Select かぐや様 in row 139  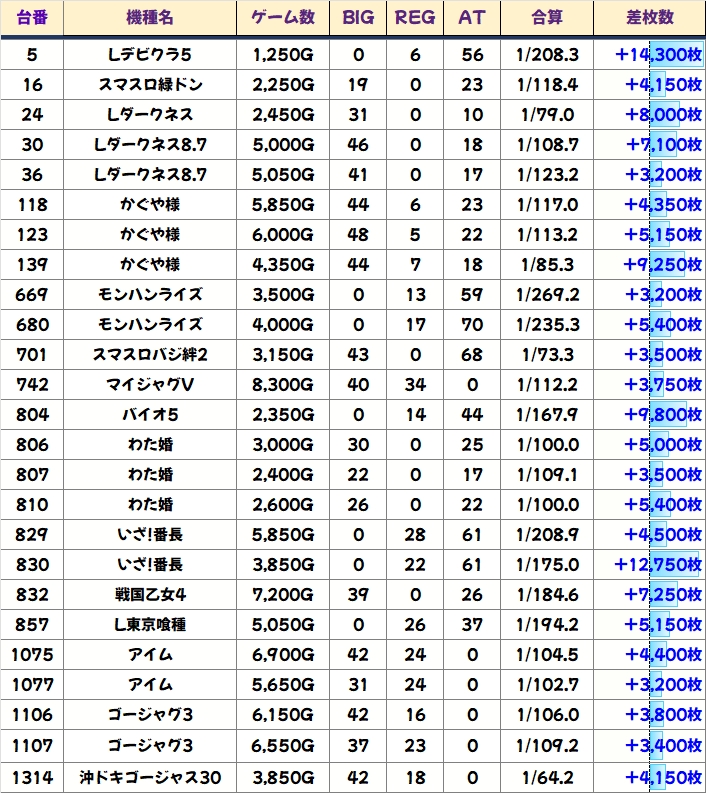150,265
